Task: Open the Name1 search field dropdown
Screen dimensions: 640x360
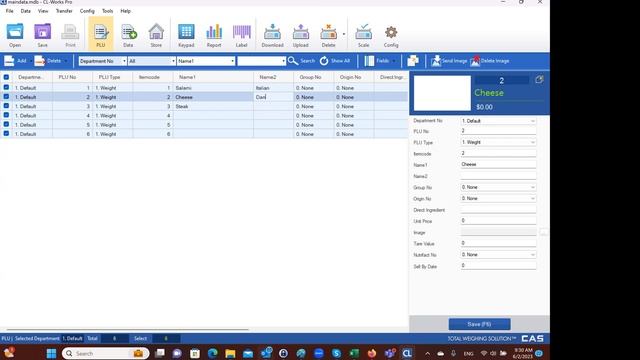Action: click(x=206, y=61)
